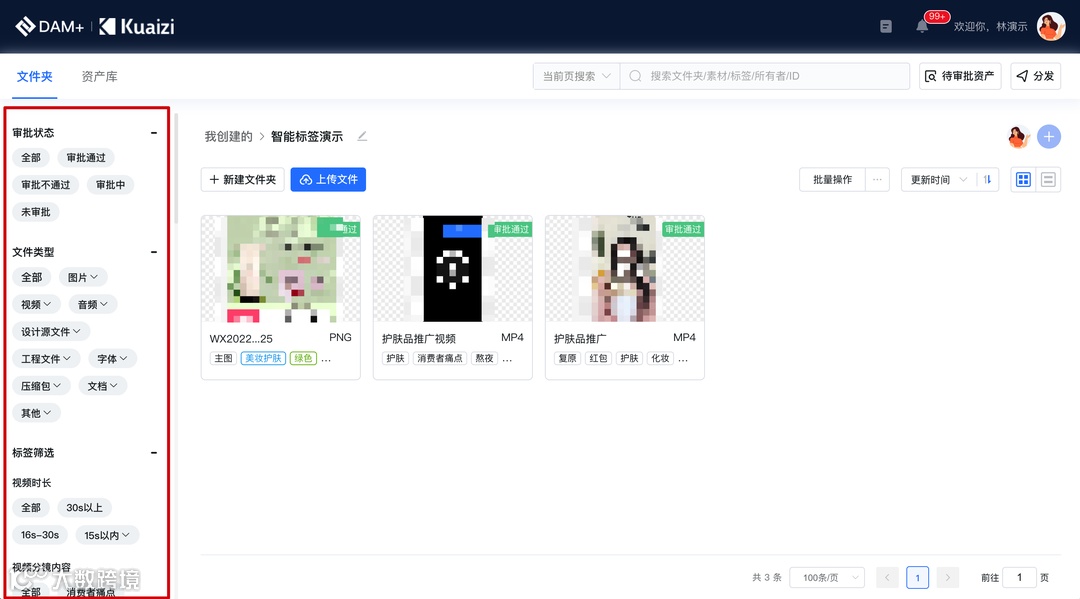
Task: Expand 压缩包 file type dropdown
Action: 41,386
